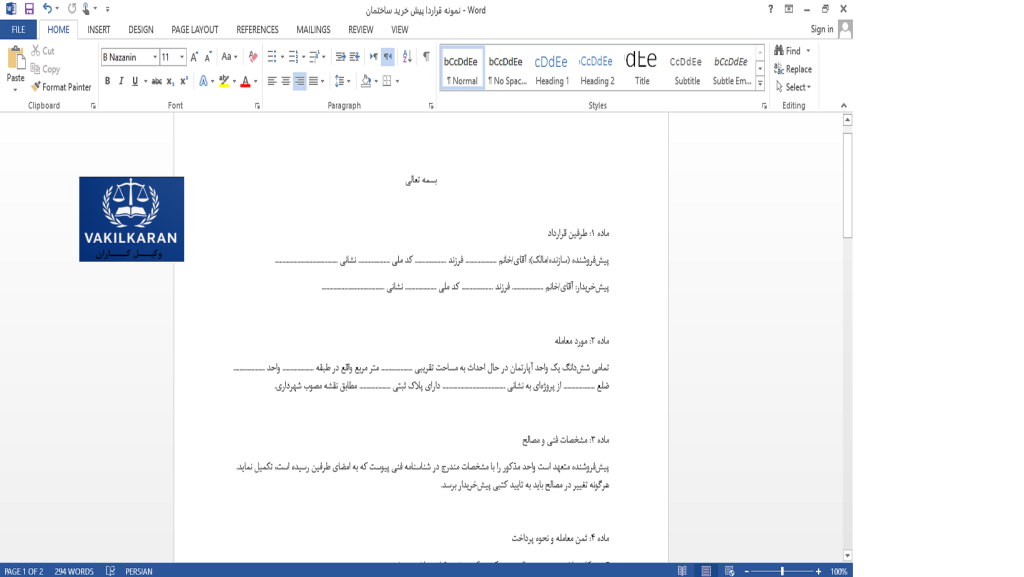Apply subscript formatting
This screenshot has width=1024, height=577.
170,80
